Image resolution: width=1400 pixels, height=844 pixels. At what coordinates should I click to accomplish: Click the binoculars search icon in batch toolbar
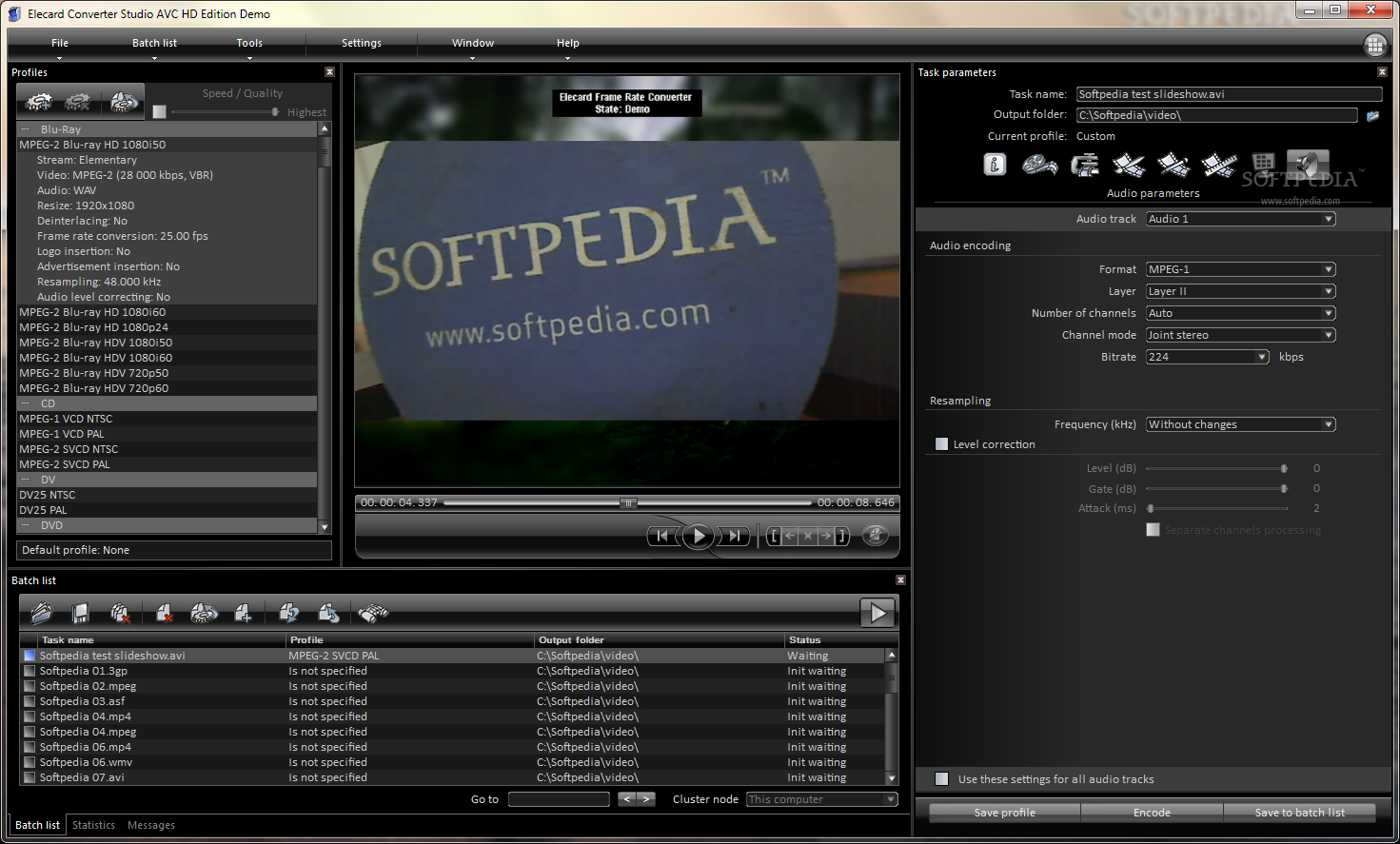tap(373, 613)
